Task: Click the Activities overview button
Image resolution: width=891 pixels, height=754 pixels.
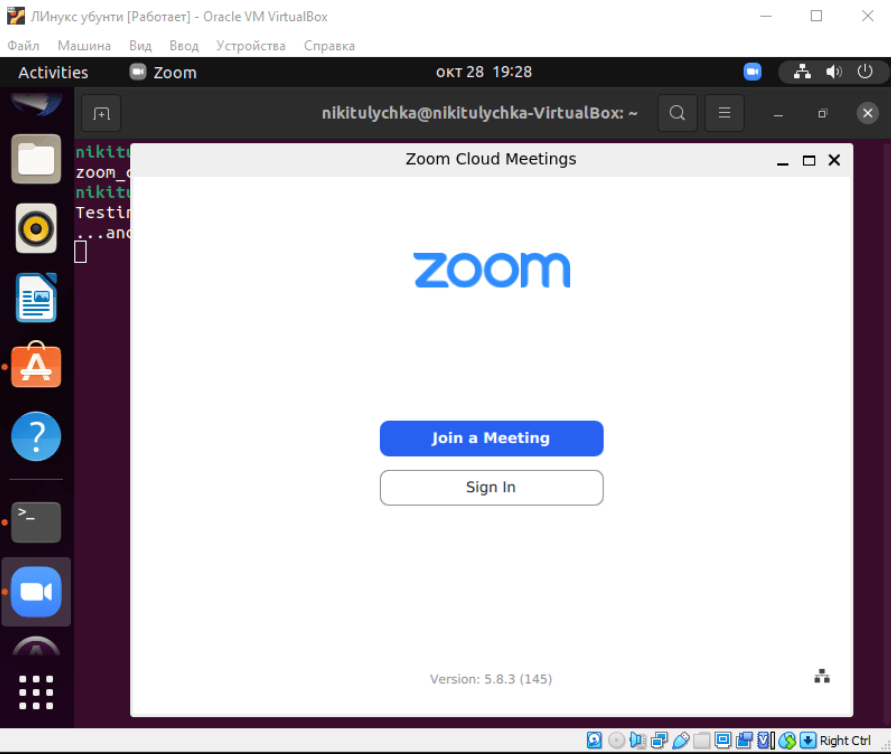Action: point(53,72)
